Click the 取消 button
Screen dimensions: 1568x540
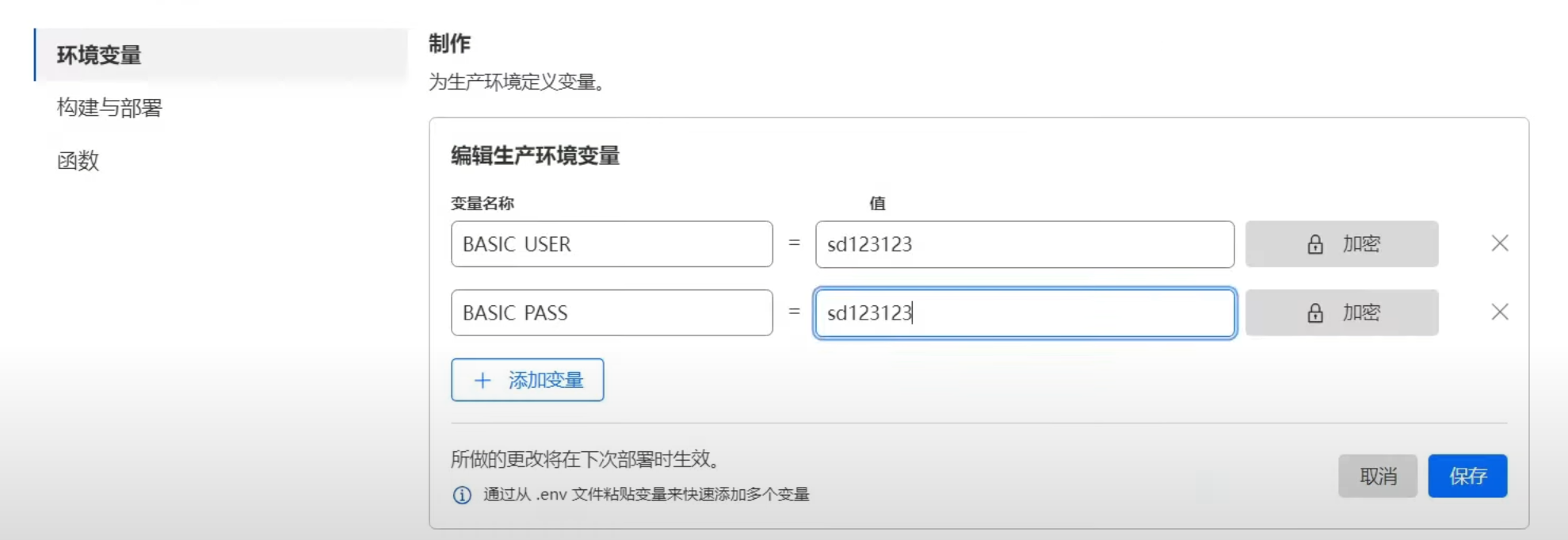1378,476
